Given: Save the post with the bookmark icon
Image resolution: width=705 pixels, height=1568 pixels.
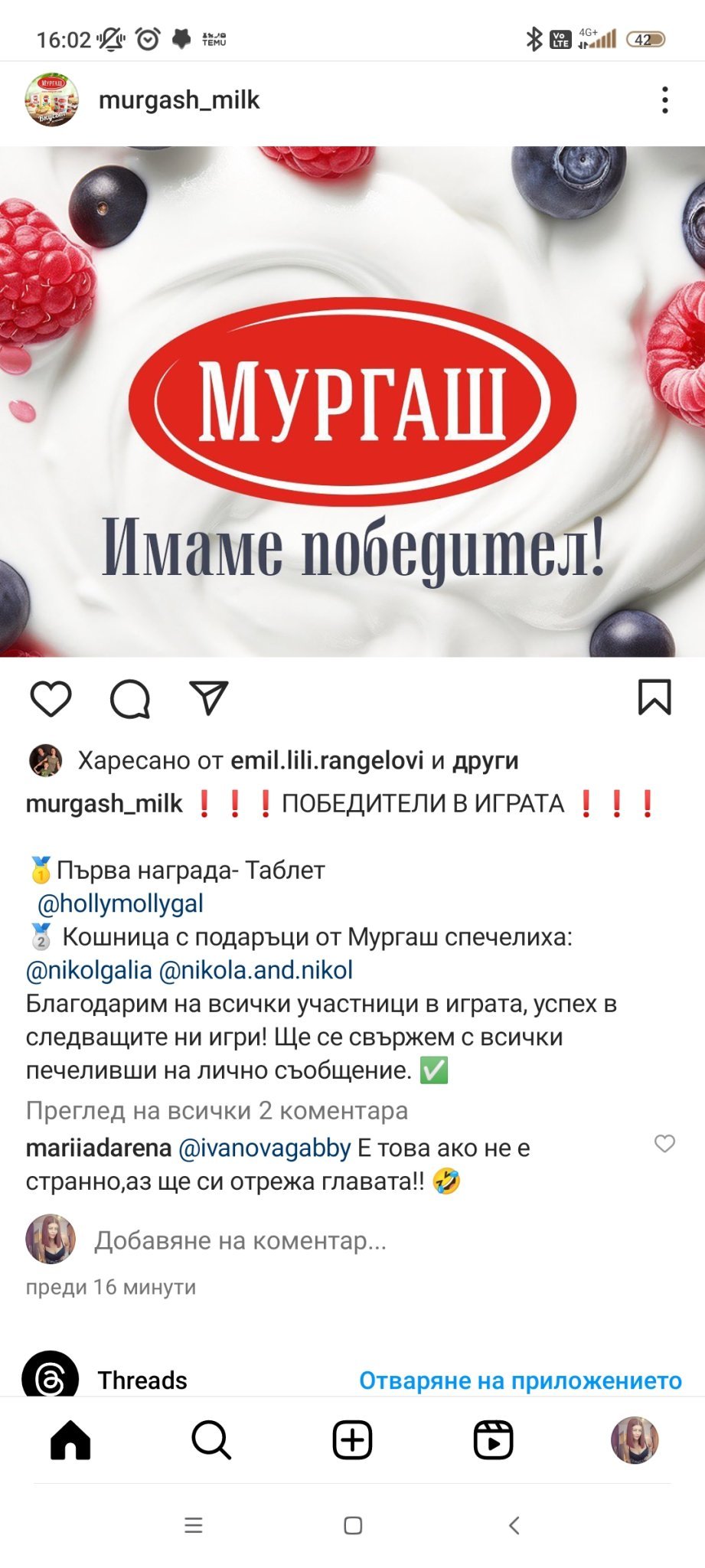Looking at the screenshot, I should [654, 697].
